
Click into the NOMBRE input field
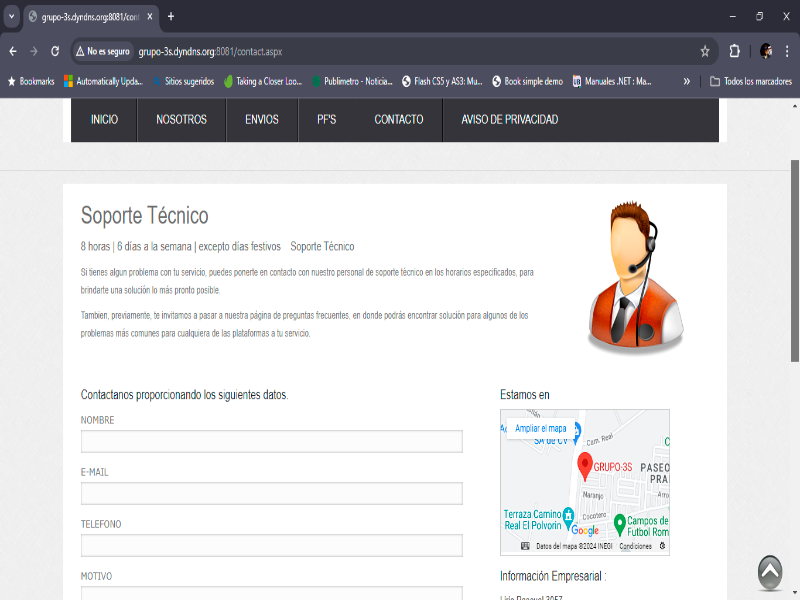[271, 441]
